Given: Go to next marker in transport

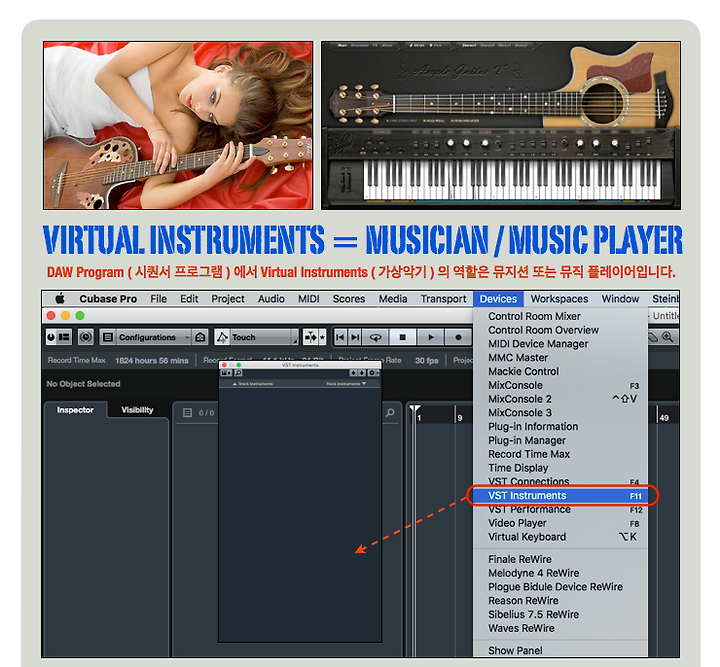Looking at the screenshot, I should [355, 337].
